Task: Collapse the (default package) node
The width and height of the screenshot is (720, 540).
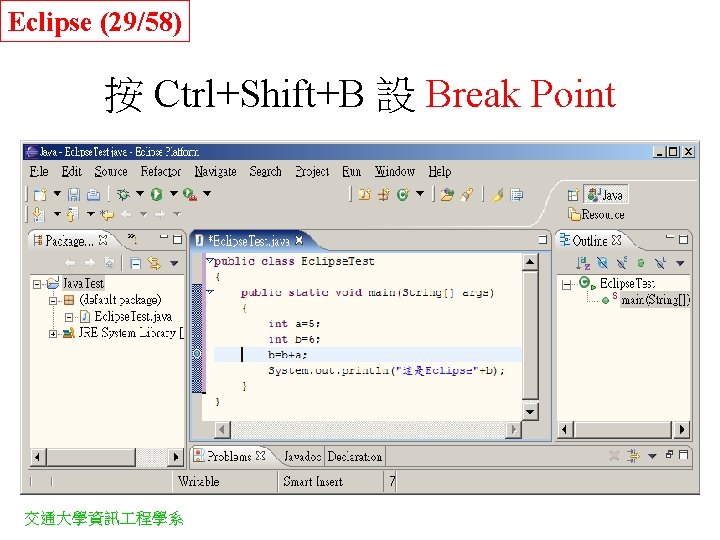Action: pos(53,301)
